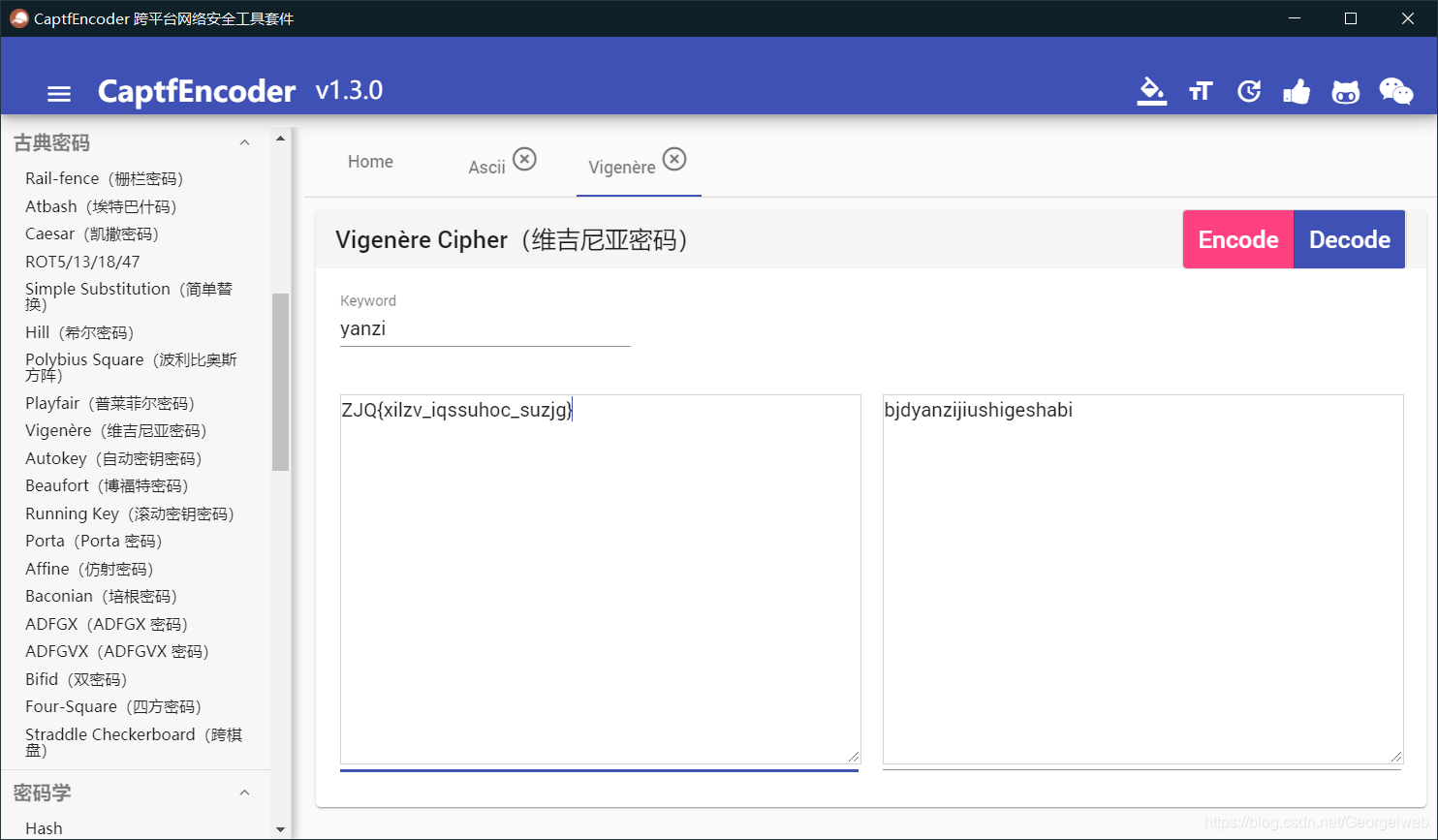This screenshot has height=840, width=1438.
Task: Close the Ascii tab
Action: [x=524, y=159]
